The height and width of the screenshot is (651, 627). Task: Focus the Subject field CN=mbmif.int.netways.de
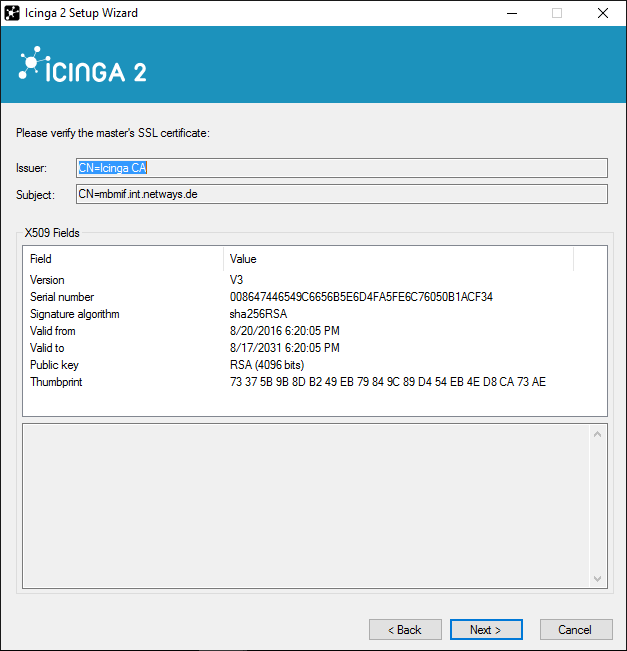[x=341, y=194]
